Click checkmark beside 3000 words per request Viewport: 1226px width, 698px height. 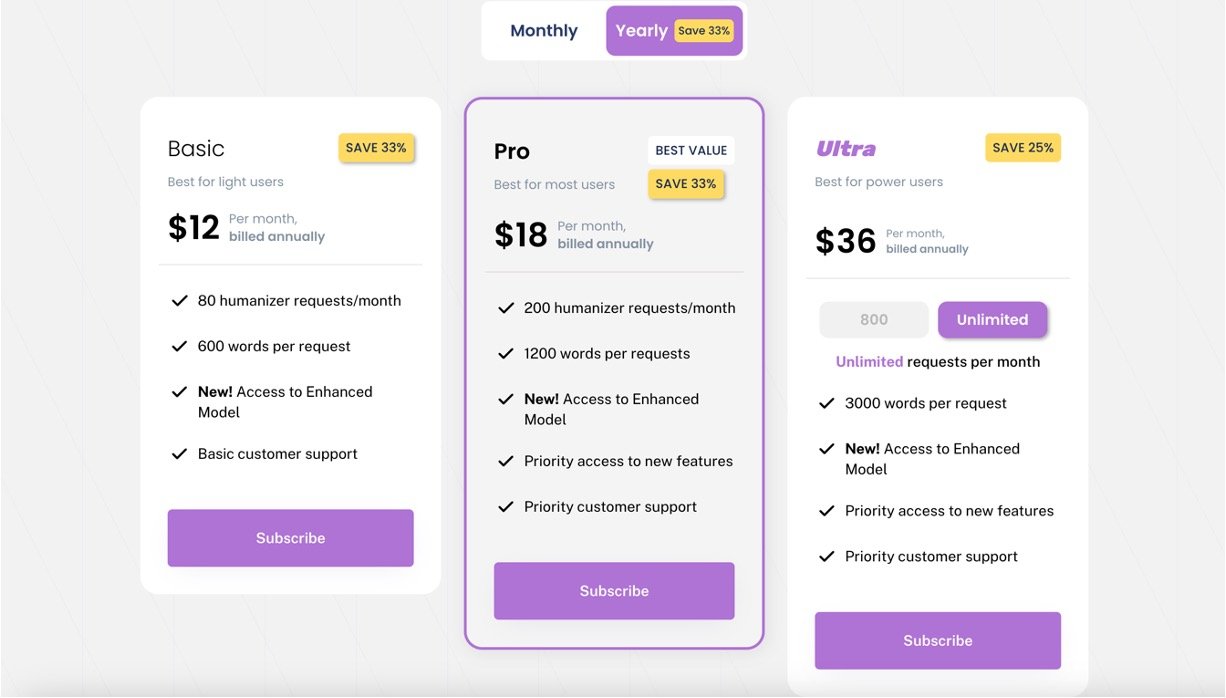point(827,404)
